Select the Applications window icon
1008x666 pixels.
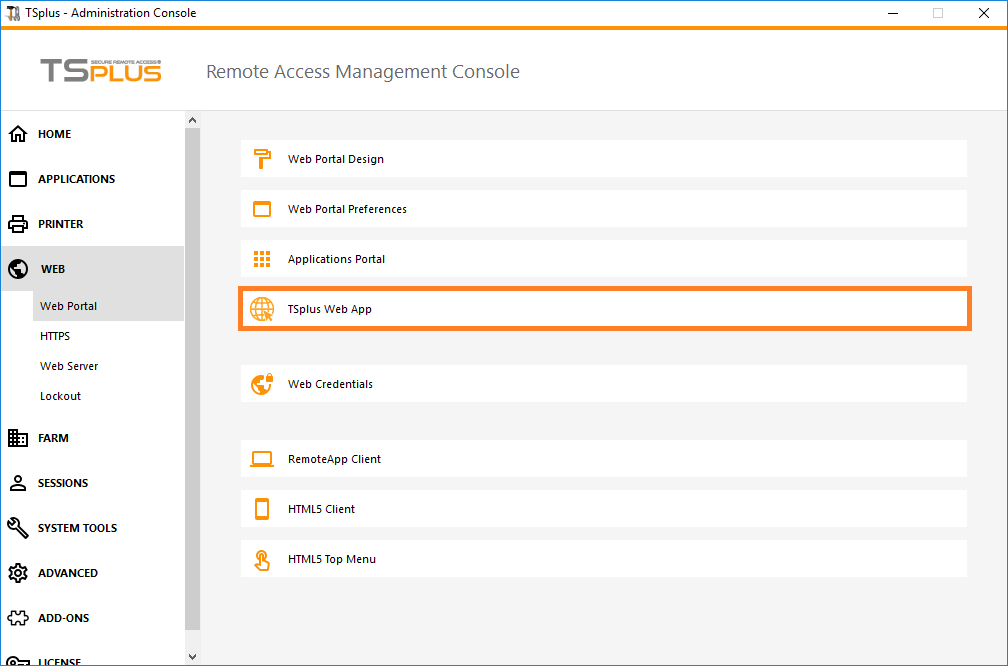tap(18, 179)
